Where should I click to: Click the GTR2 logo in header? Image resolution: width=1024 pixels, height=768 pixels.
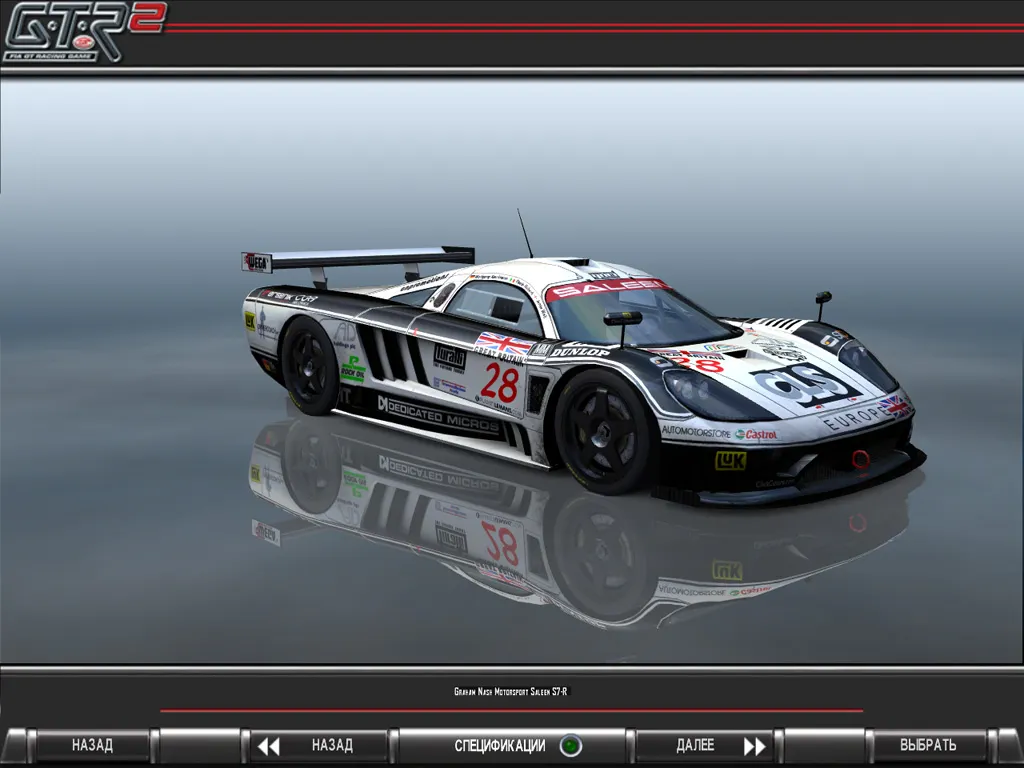[x=84, y=31]
